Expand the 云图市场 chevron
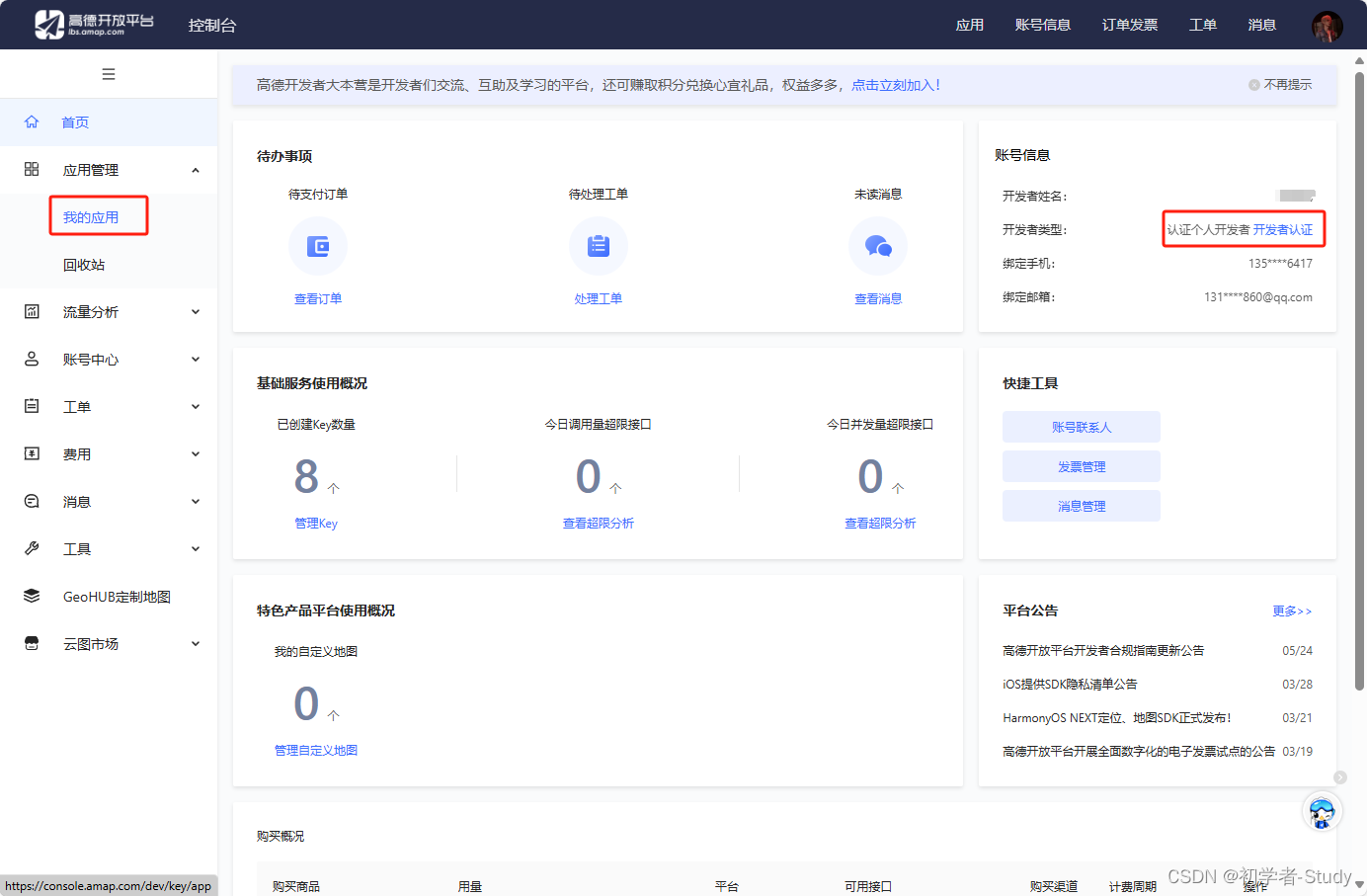The image size is (1367, 896). coord(196,644)
